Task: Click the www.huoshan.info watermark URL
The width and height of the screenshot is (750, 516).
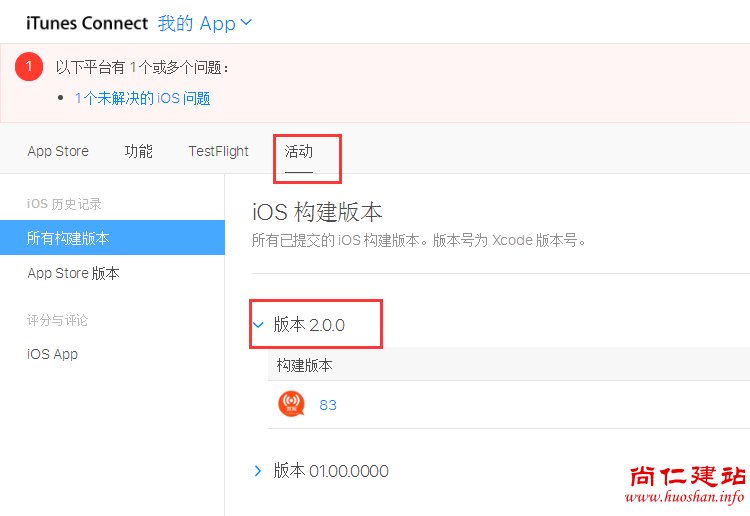Action: [x=686, y=497]
